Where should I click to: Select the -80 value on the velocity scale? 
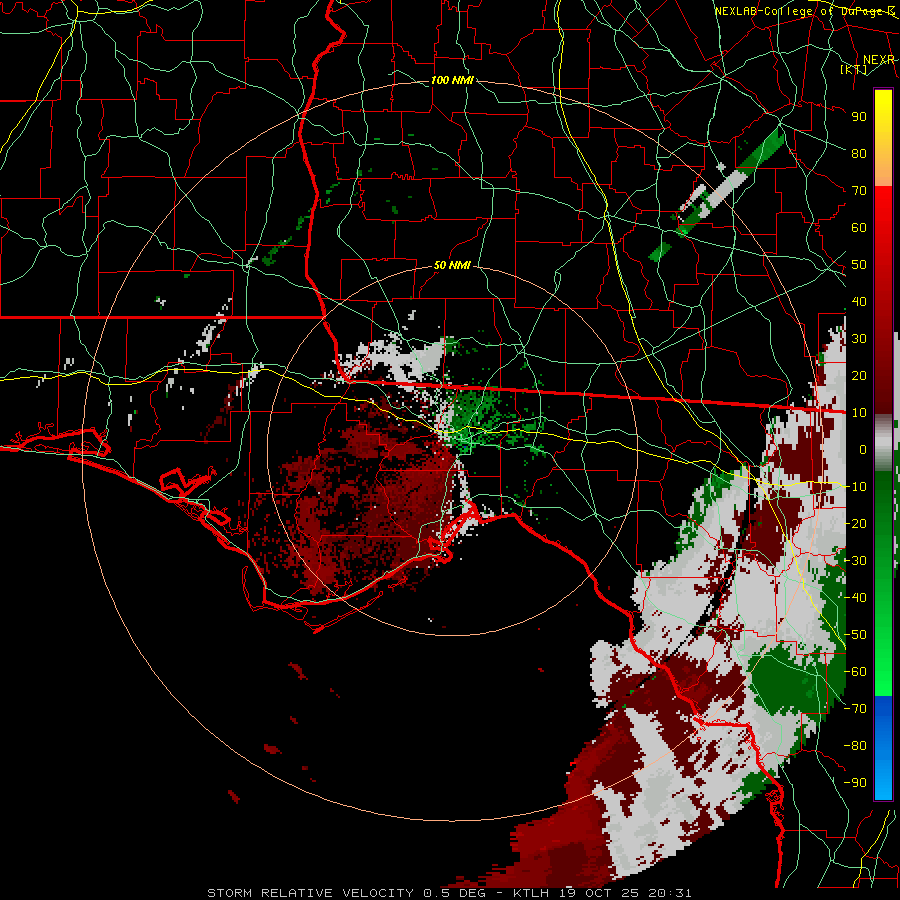pyautogui.click(x=855, y=746)
